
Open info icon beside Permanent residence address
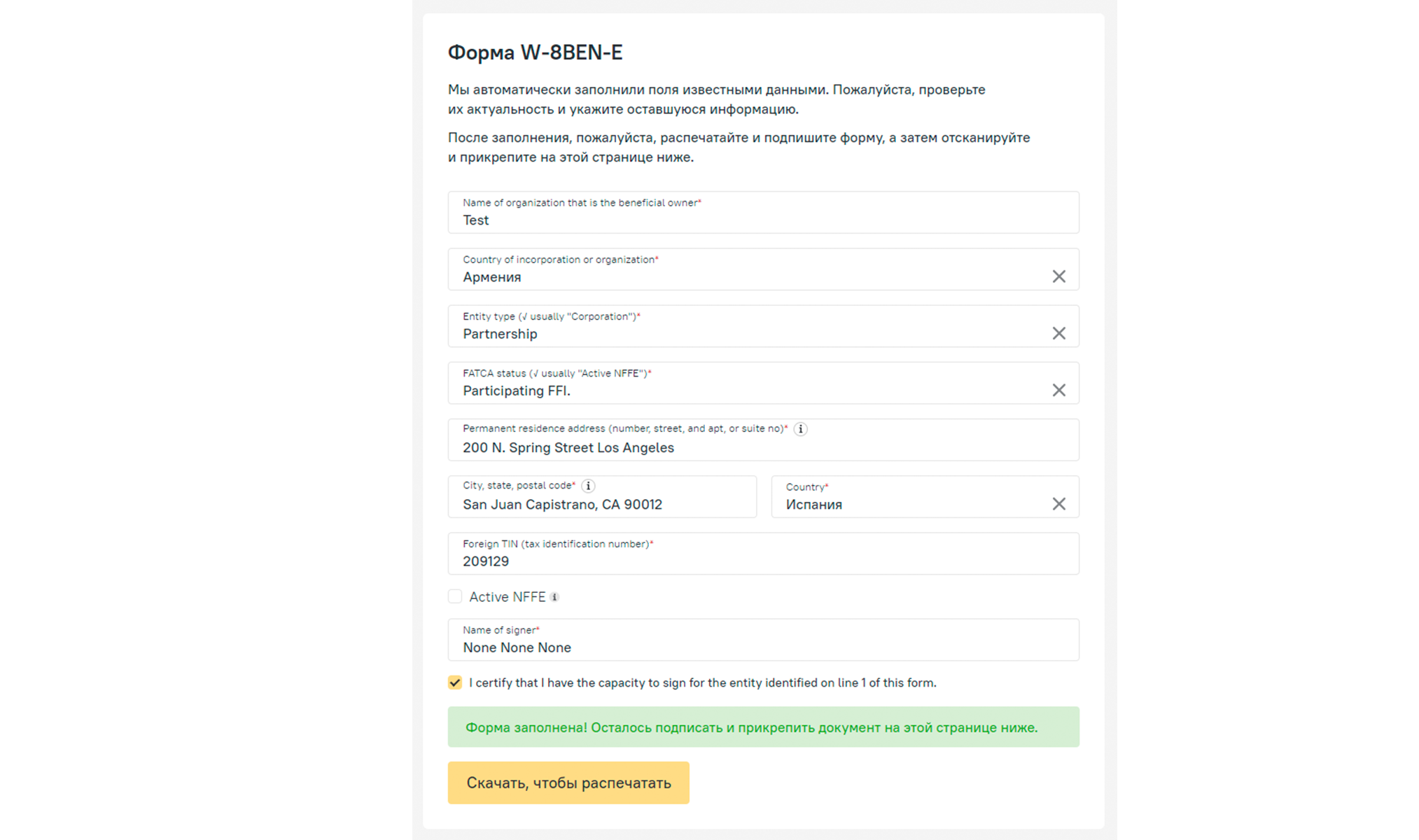(800, 429)
